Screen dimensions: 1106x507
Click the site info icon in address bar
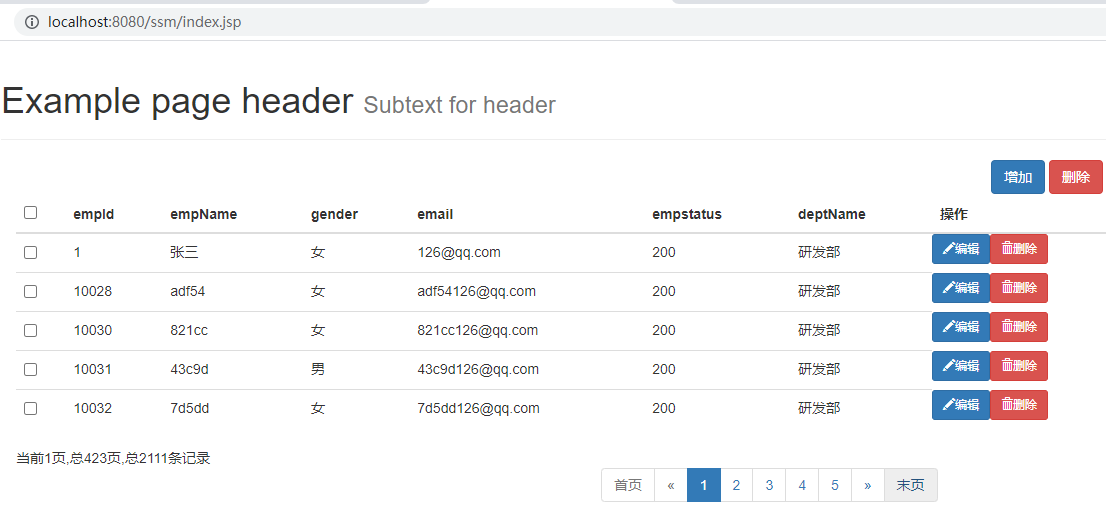point(31,23)
